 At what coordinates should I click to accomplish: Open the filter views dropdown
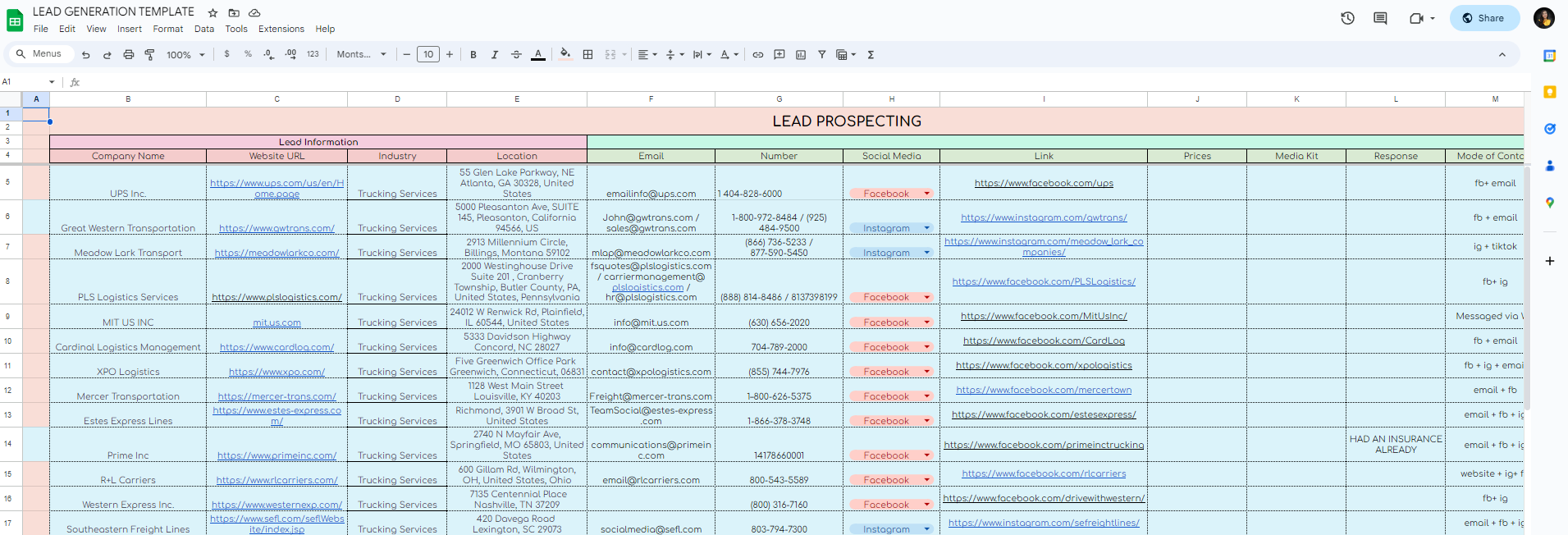[x=846, y=55]
